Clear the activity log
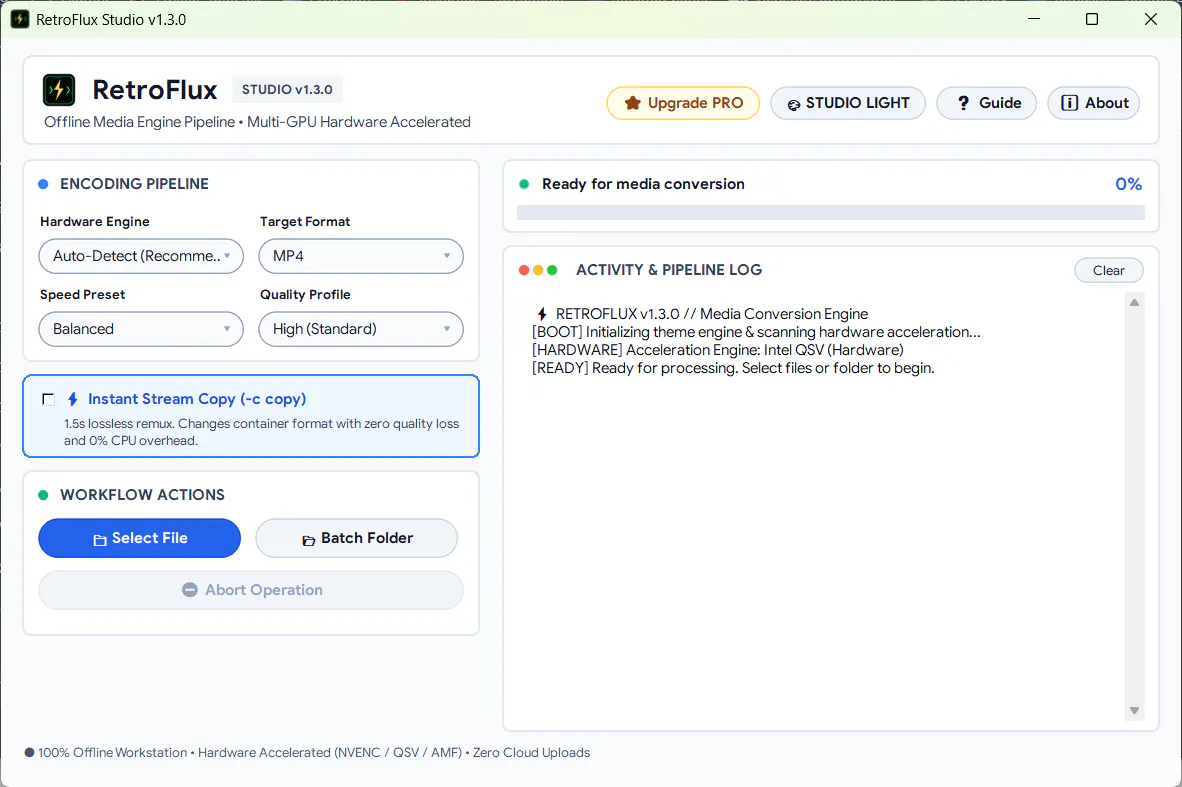 point(1109,271)
